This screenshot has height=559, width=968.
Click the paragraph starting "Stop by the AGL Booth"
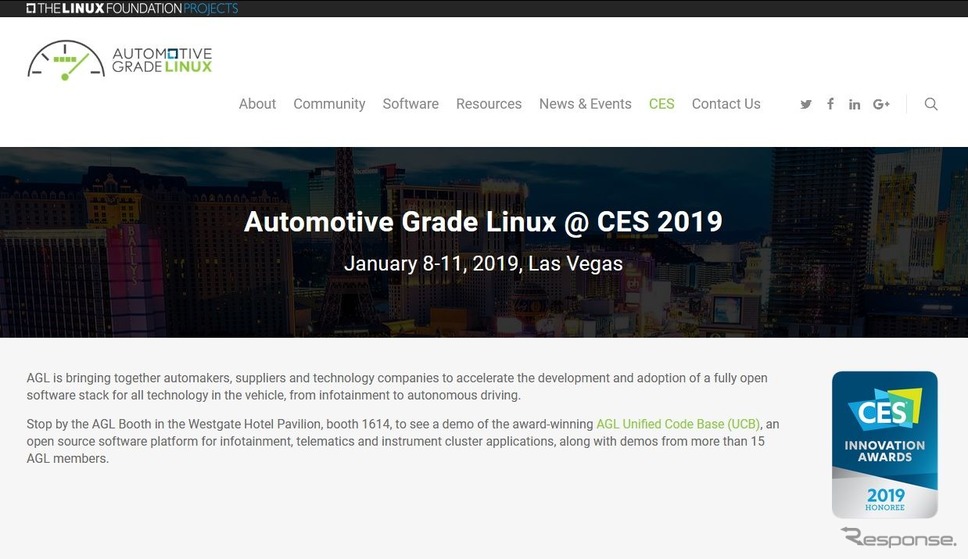pos(403,442)
